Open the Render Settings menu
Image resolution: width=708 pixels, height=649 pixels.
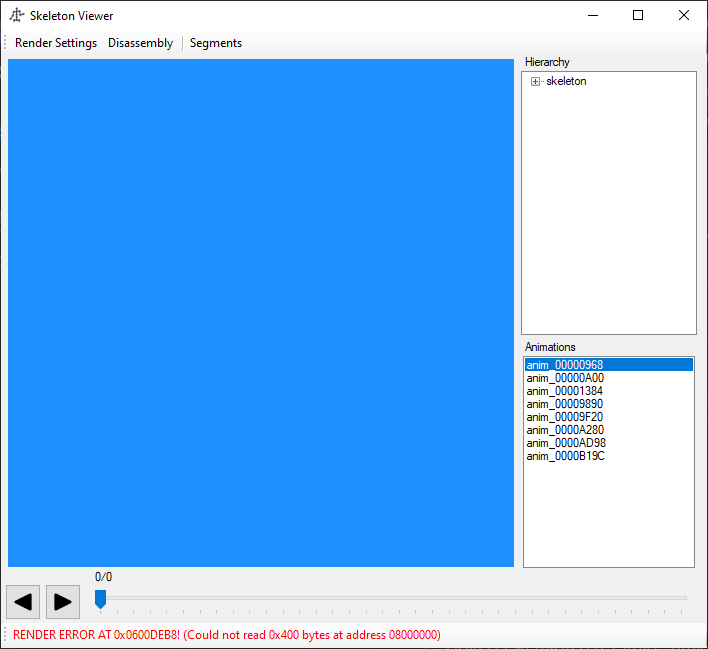tap(56, 43)
